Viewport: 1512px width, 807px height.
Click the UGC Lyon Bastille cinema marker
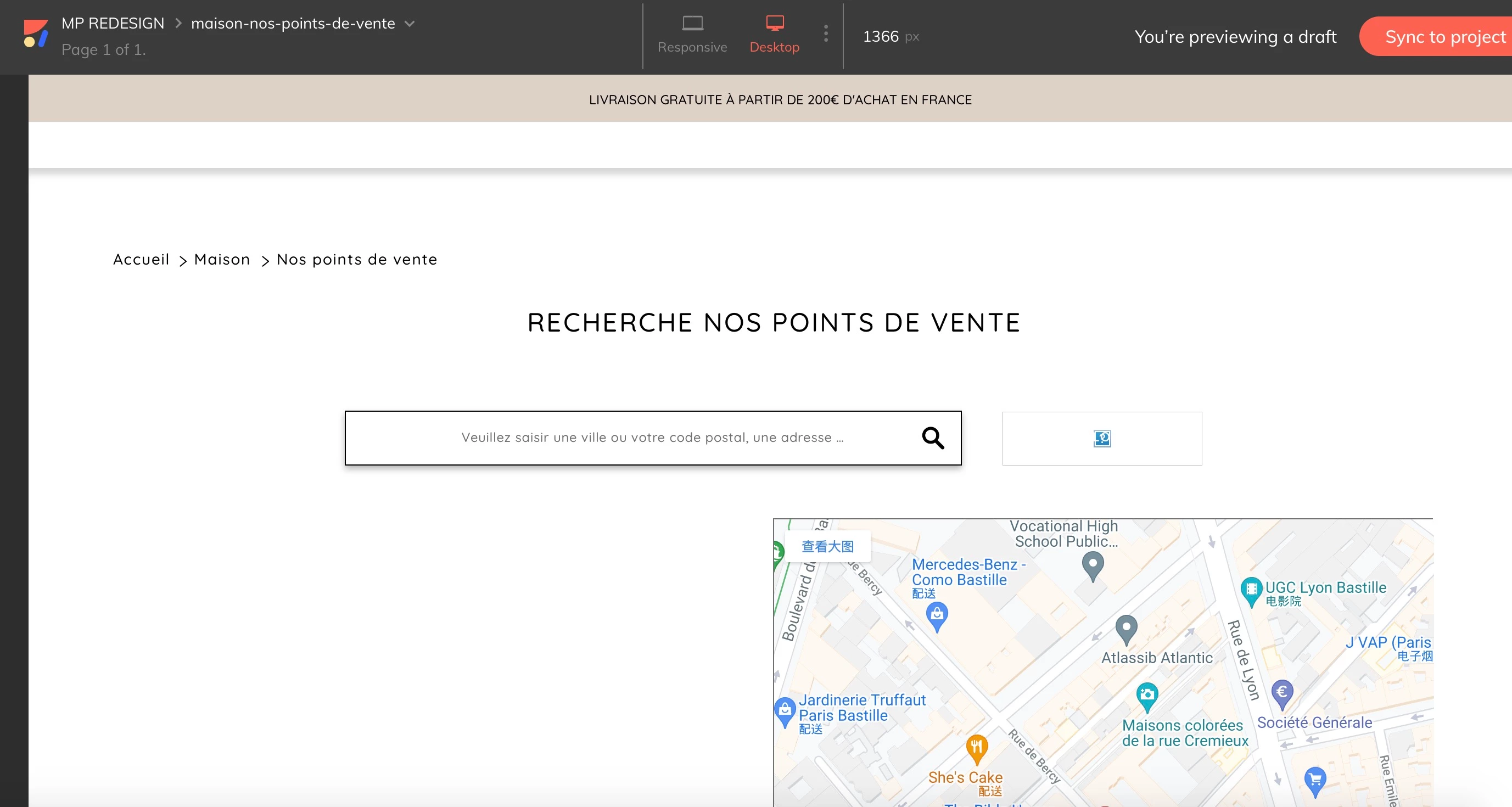click(1251, 590)
